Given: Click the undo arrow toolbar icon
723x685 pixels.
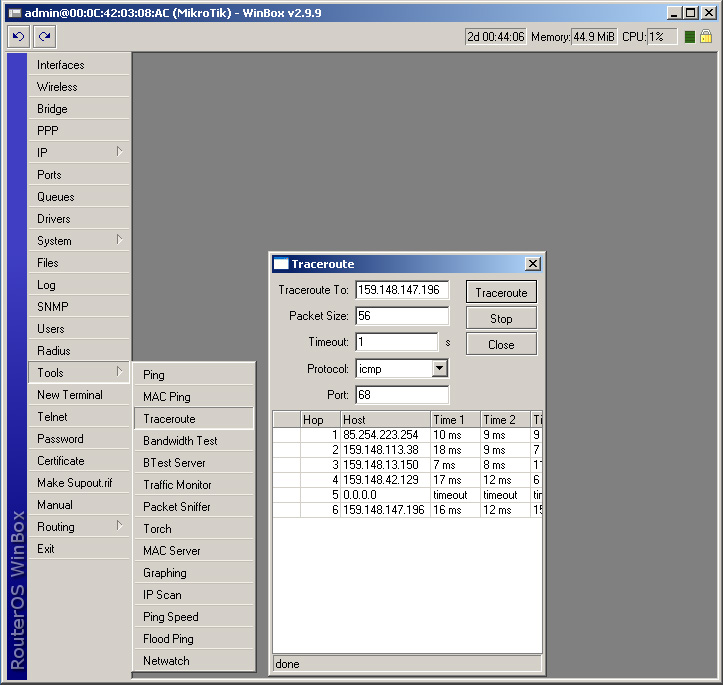Looking at the screenshot, I should (18, 37).
